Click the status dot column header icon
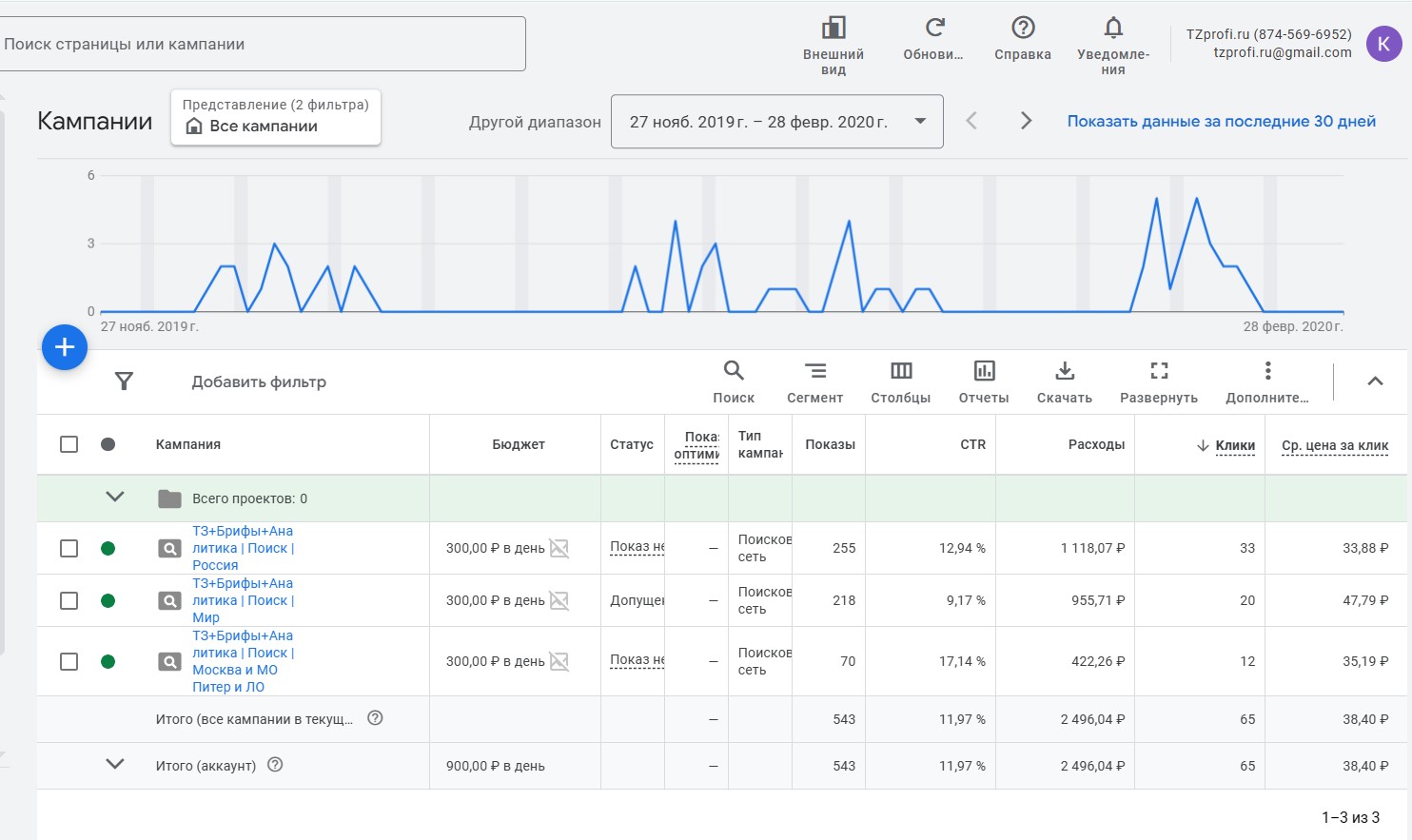 [x=108, y=444]
